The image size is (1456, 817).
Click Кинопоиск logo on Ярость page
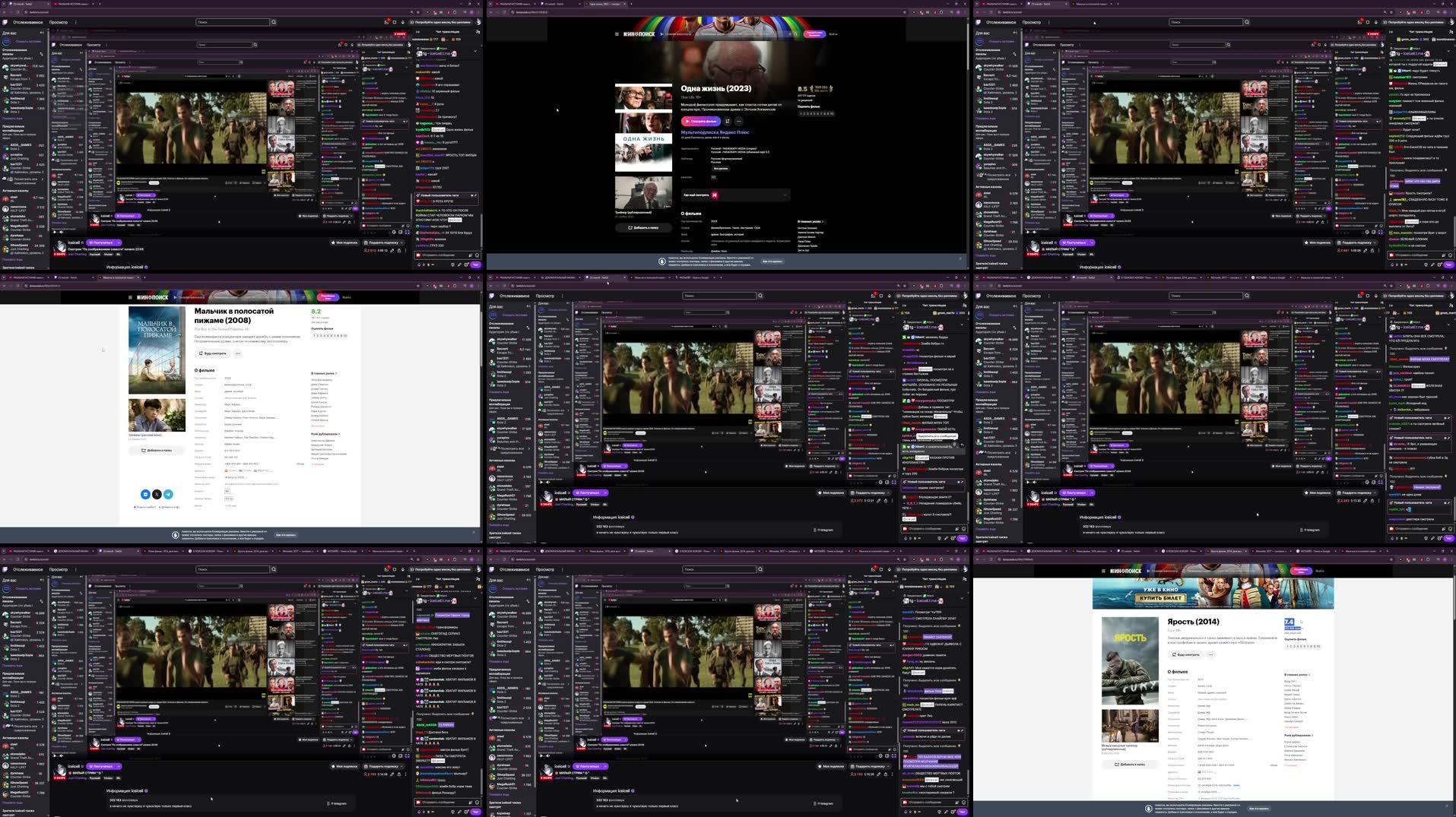tap(1126, 571)
